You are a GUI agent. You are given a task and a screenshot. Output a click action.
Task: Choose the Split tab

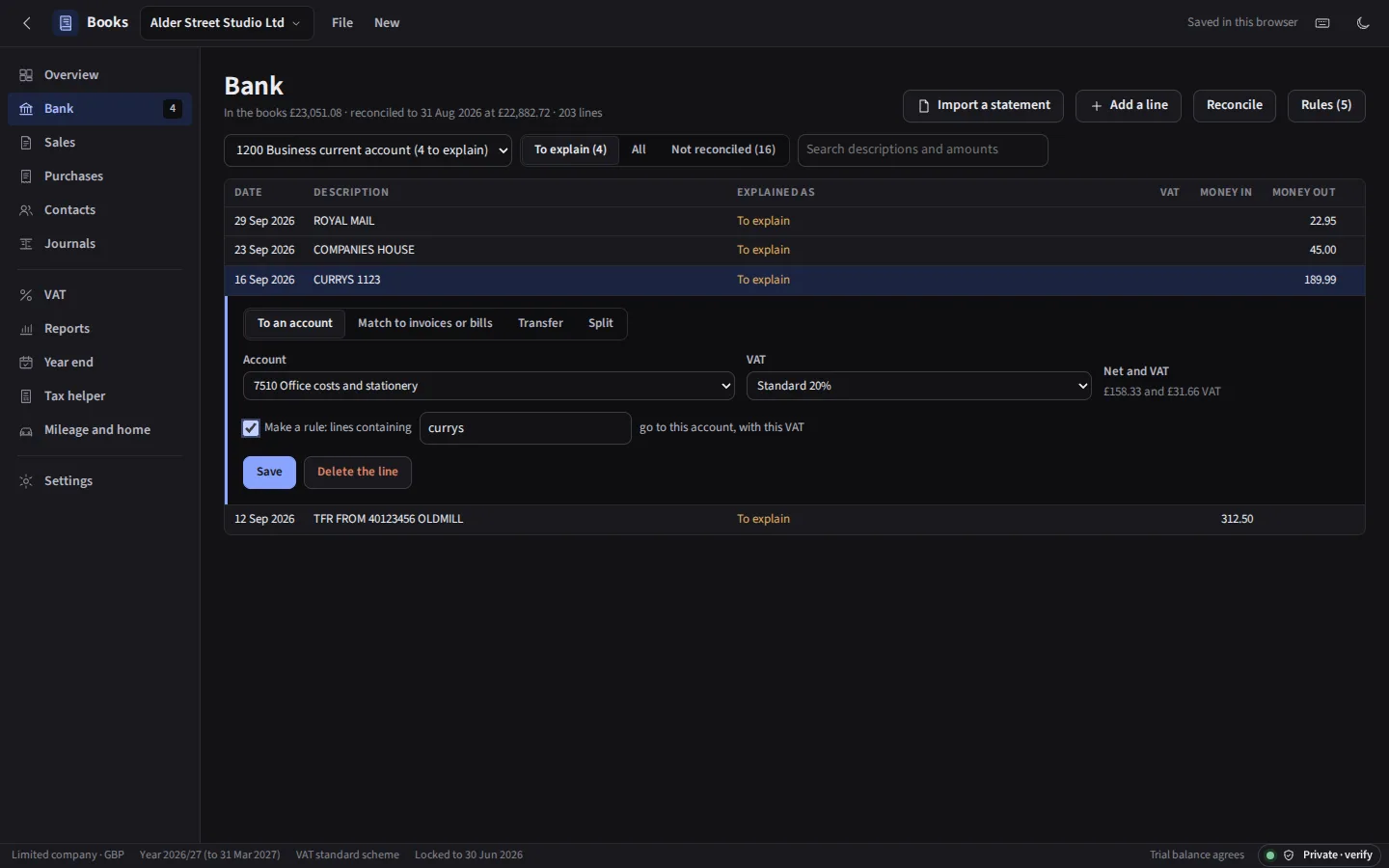tap(601, 323)
